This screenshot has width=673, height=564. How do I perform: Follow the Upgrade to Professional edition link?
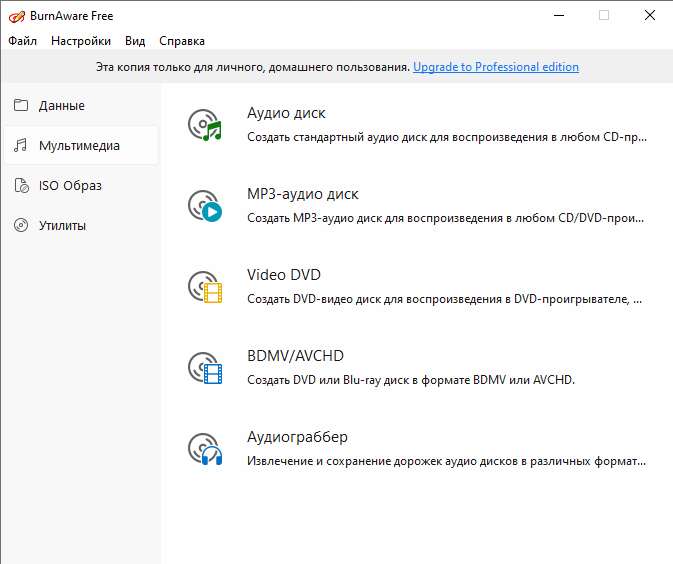click(496, 67)
